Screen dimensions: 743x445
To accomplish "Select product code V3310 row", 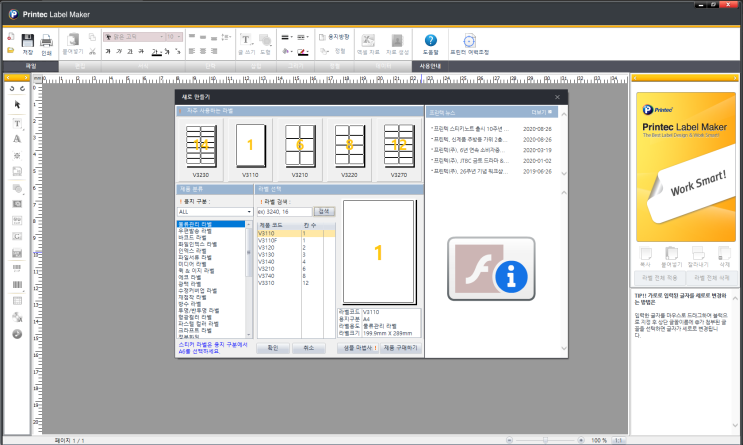I will (x=296, y=283).
